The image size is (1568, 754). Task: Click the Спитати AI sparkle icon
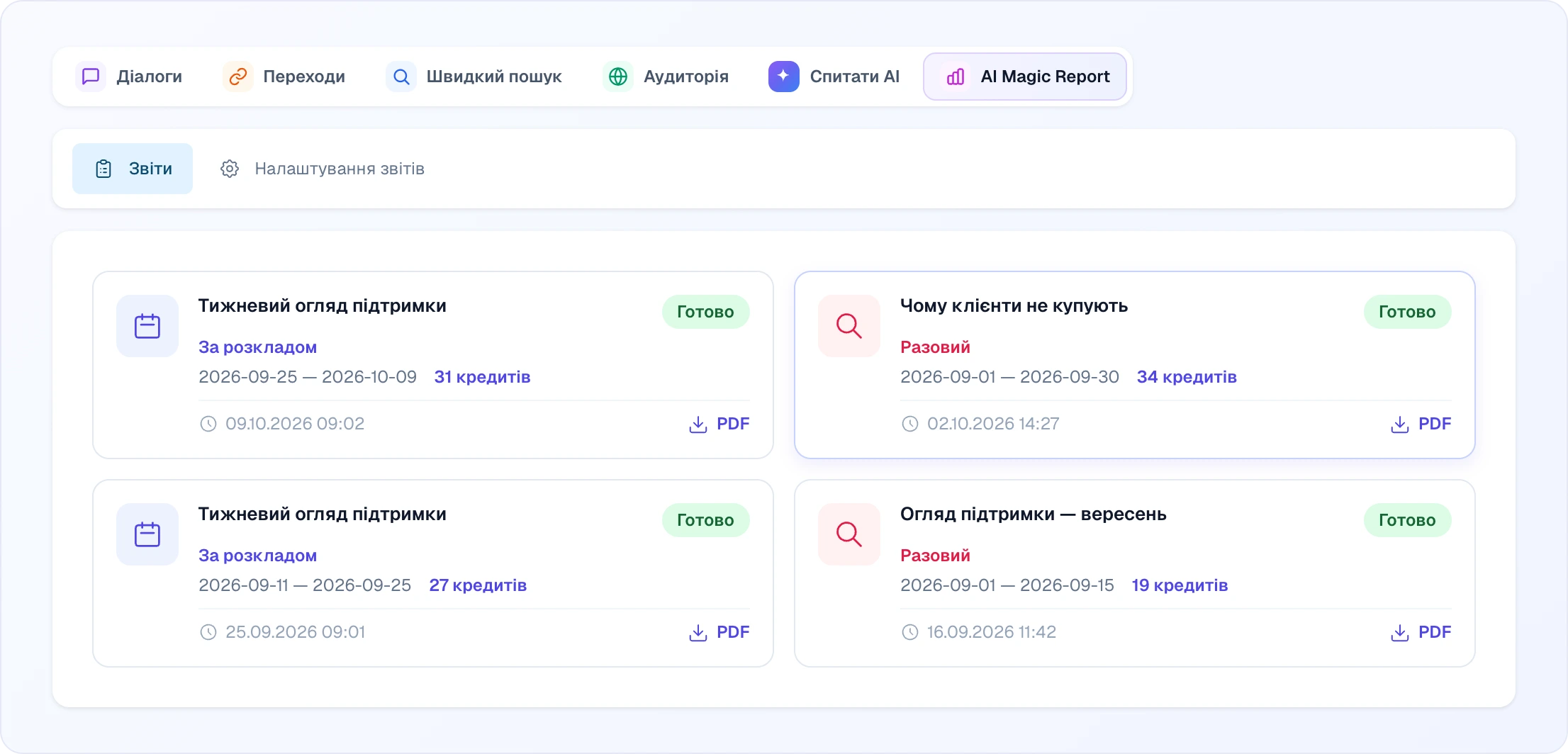coord(784,77)
